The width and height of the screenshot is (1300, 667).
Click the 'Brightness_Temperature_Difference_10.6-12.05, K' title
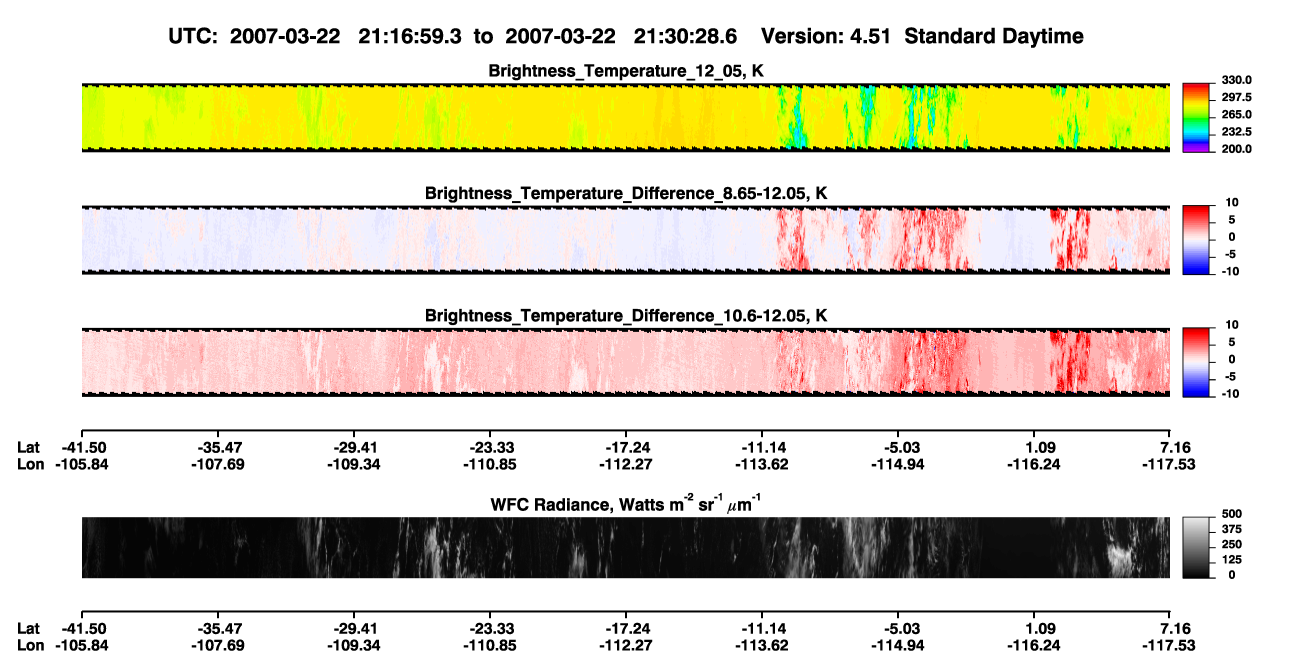click(626, 315)
